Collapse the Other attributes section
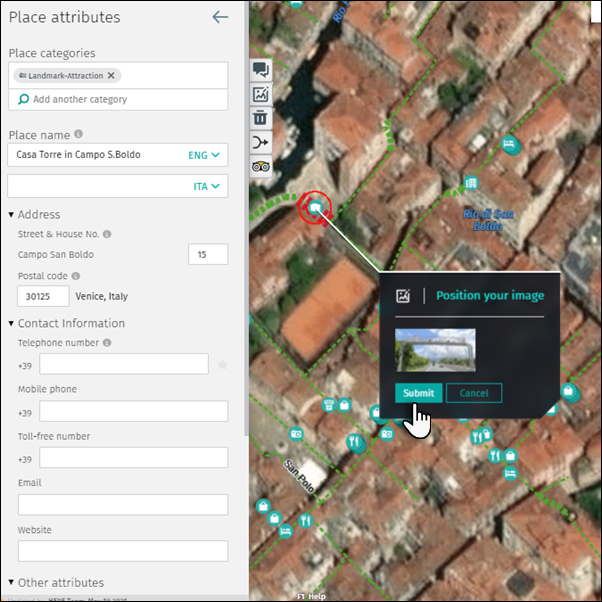 click(11, 582)
